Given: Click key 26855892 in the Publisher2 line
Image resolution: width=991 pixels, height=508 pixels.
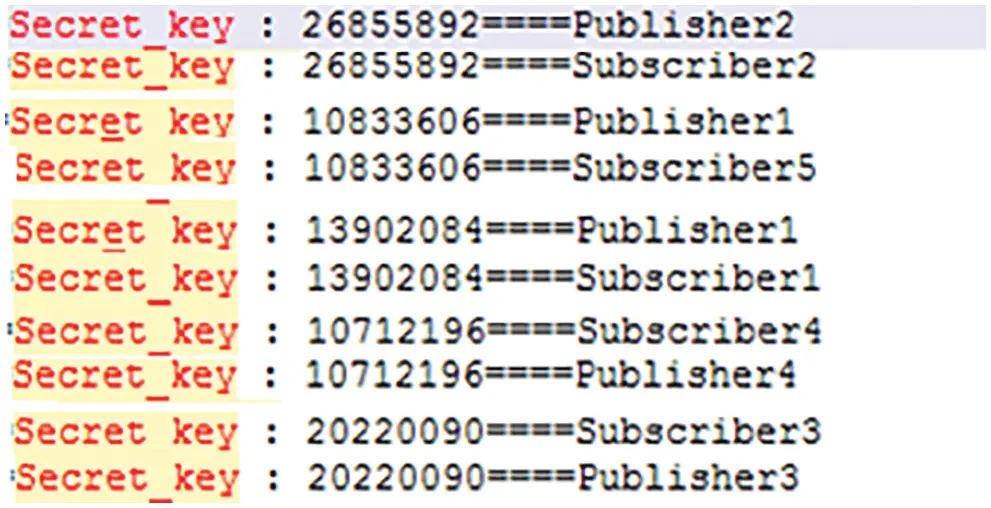Looking at the screenshot, I should pyautogui.click(x=391, y=26).
